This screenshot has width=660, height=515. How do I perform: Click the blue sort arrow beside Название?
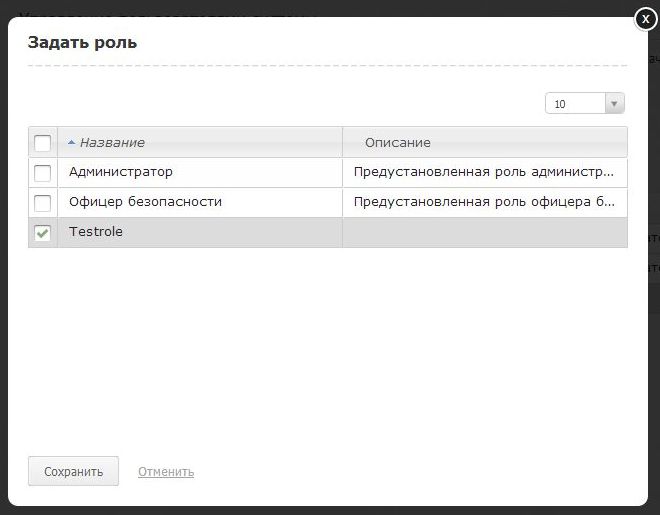71,143
